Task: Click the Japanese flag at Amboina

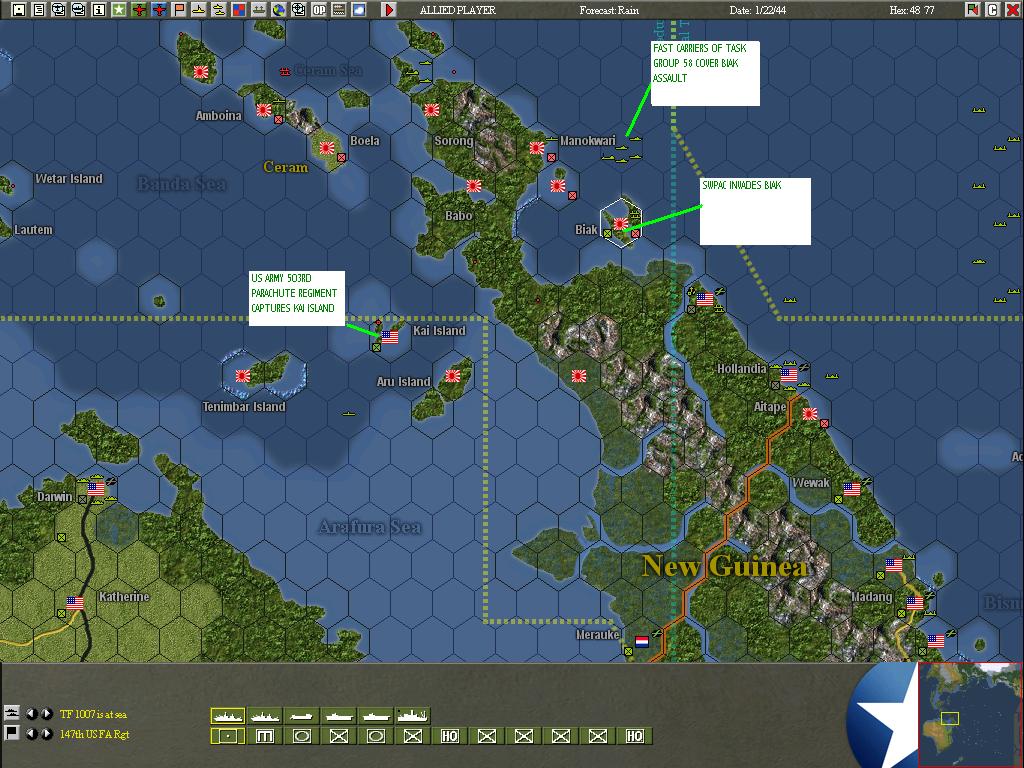Action: 264,110
